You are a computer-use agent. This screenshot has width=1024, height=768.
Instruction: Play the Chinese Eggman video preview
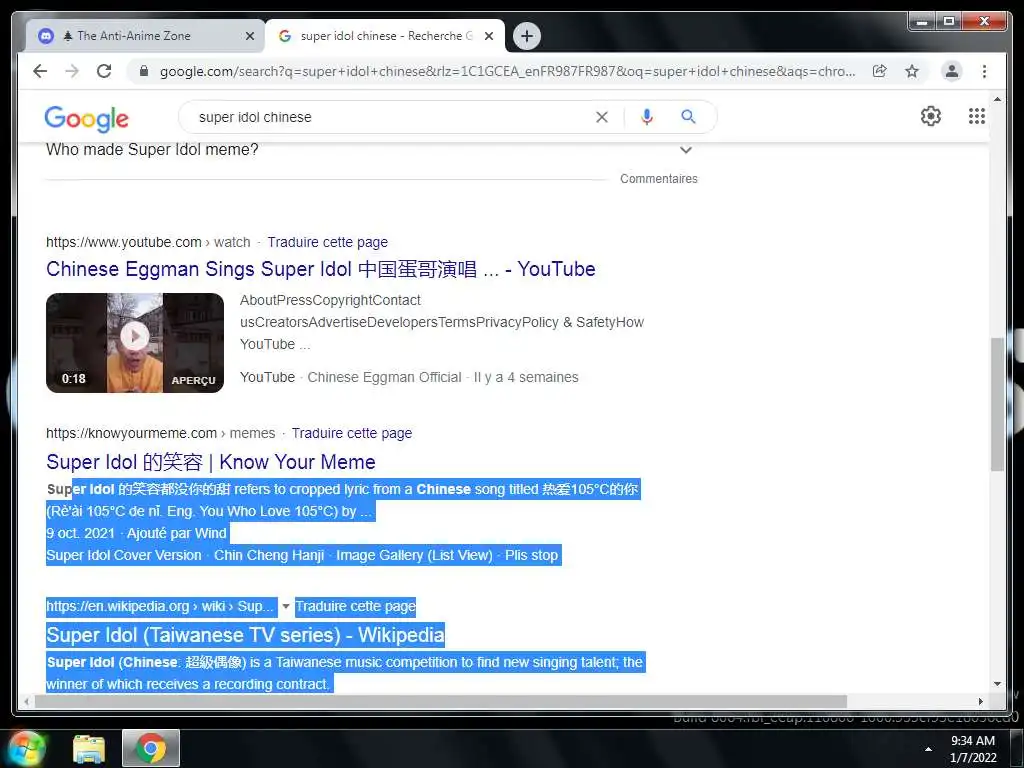(135, 336)
